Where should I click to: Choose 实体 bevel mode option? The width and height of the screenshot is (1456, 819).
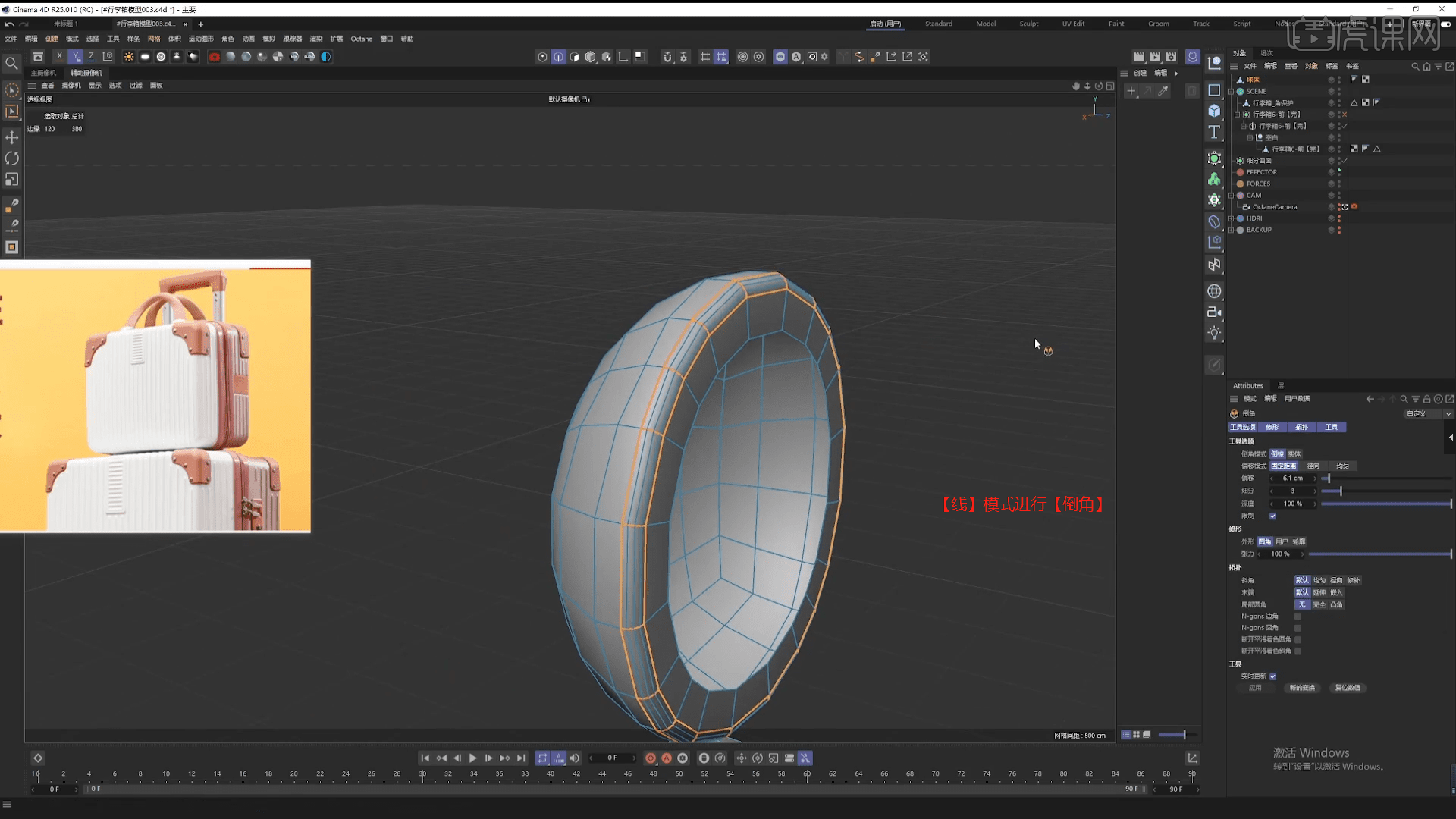coord(1294,454)
